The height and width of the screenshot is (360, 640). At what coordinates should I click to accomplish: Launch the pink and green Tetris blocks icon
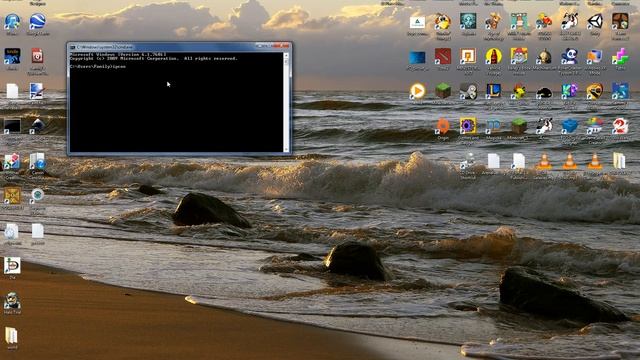(x=620, y=56)
